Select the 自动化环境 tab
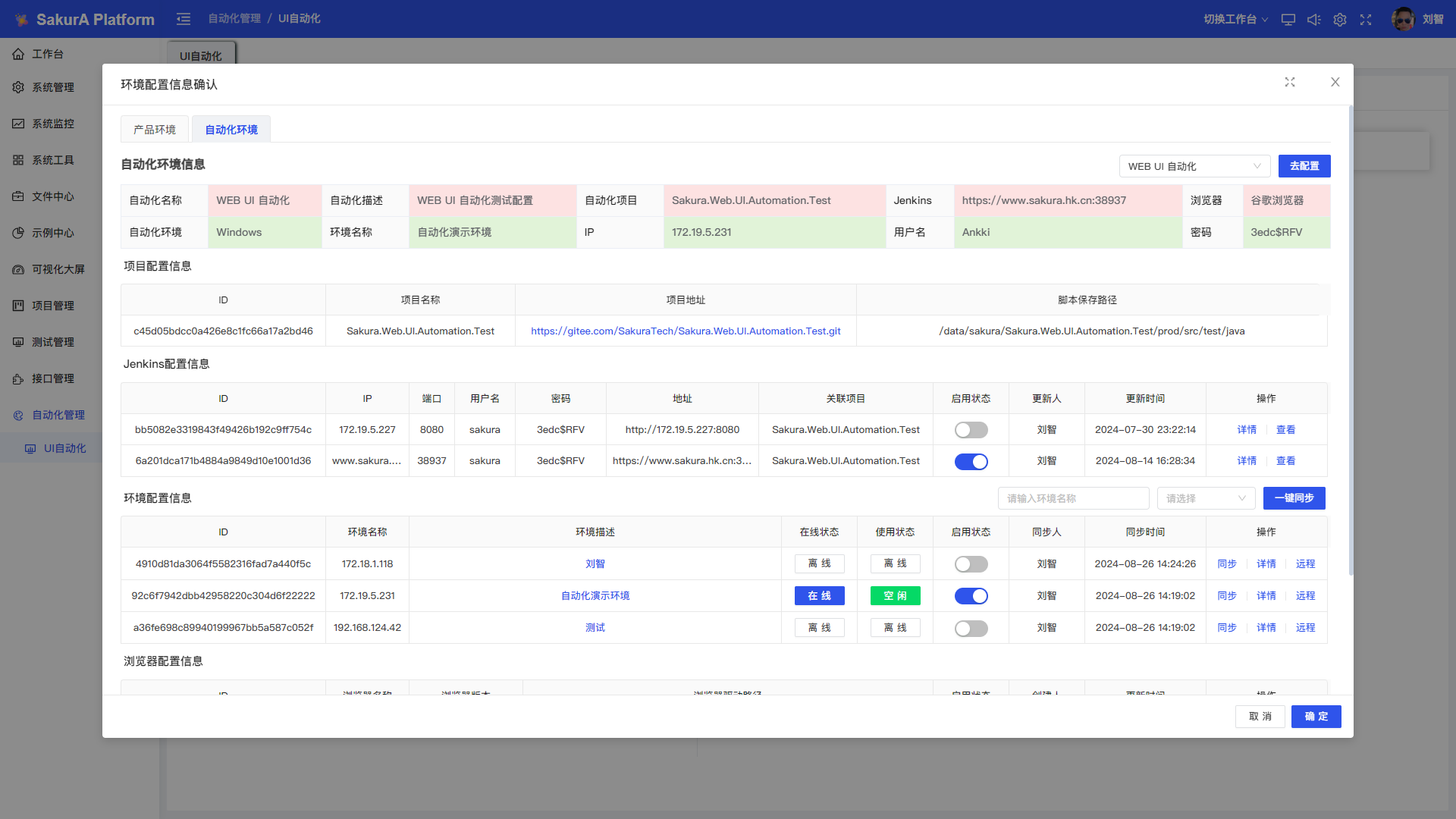 (231, 130)
